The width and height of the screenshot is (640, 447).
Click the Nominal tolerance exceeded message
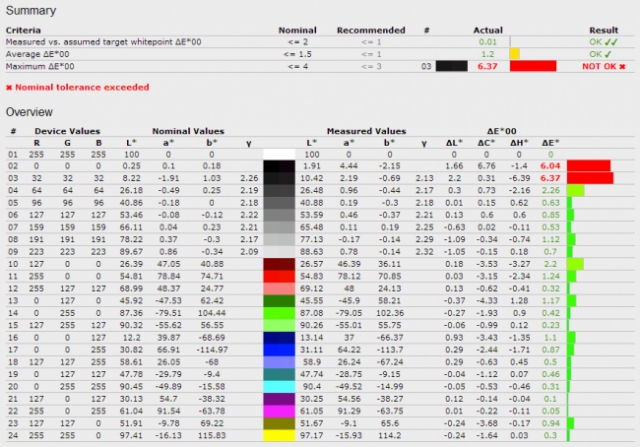pos(80,87)
